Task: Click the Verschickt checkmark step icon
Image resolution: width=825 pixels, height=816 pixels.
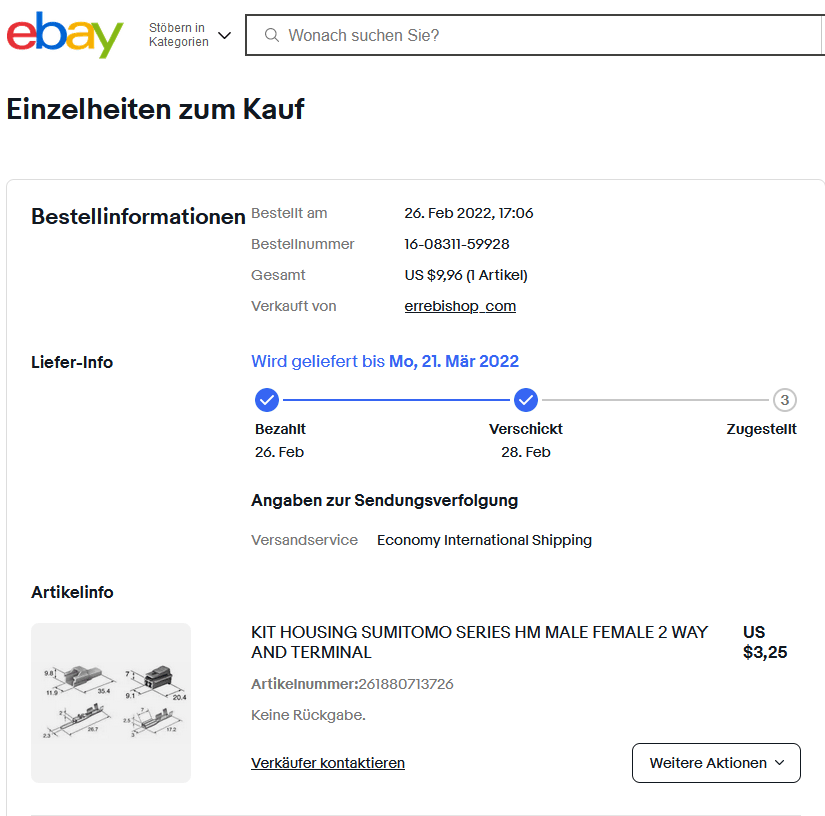Action: [526, 401]
